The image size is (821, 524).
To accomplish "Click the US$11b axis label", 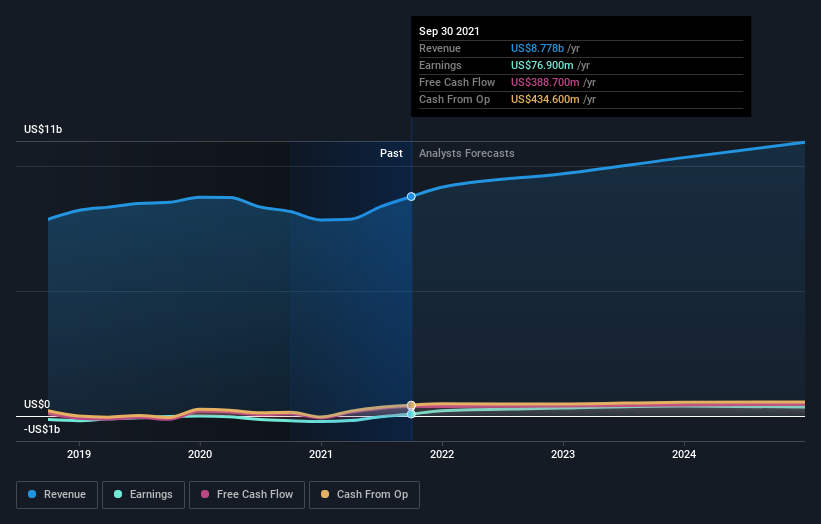I will coord(43,129).
